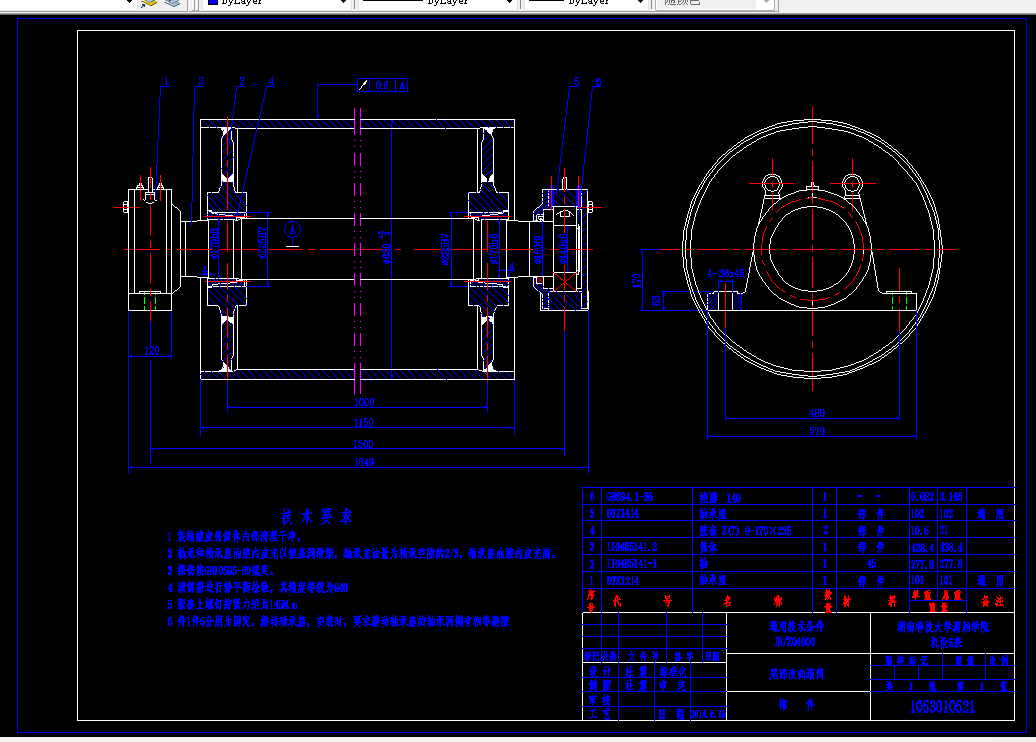Select balloon number 5 leader label
The height and width of the screenshot is (742, 1036).
tap(576, 82)
